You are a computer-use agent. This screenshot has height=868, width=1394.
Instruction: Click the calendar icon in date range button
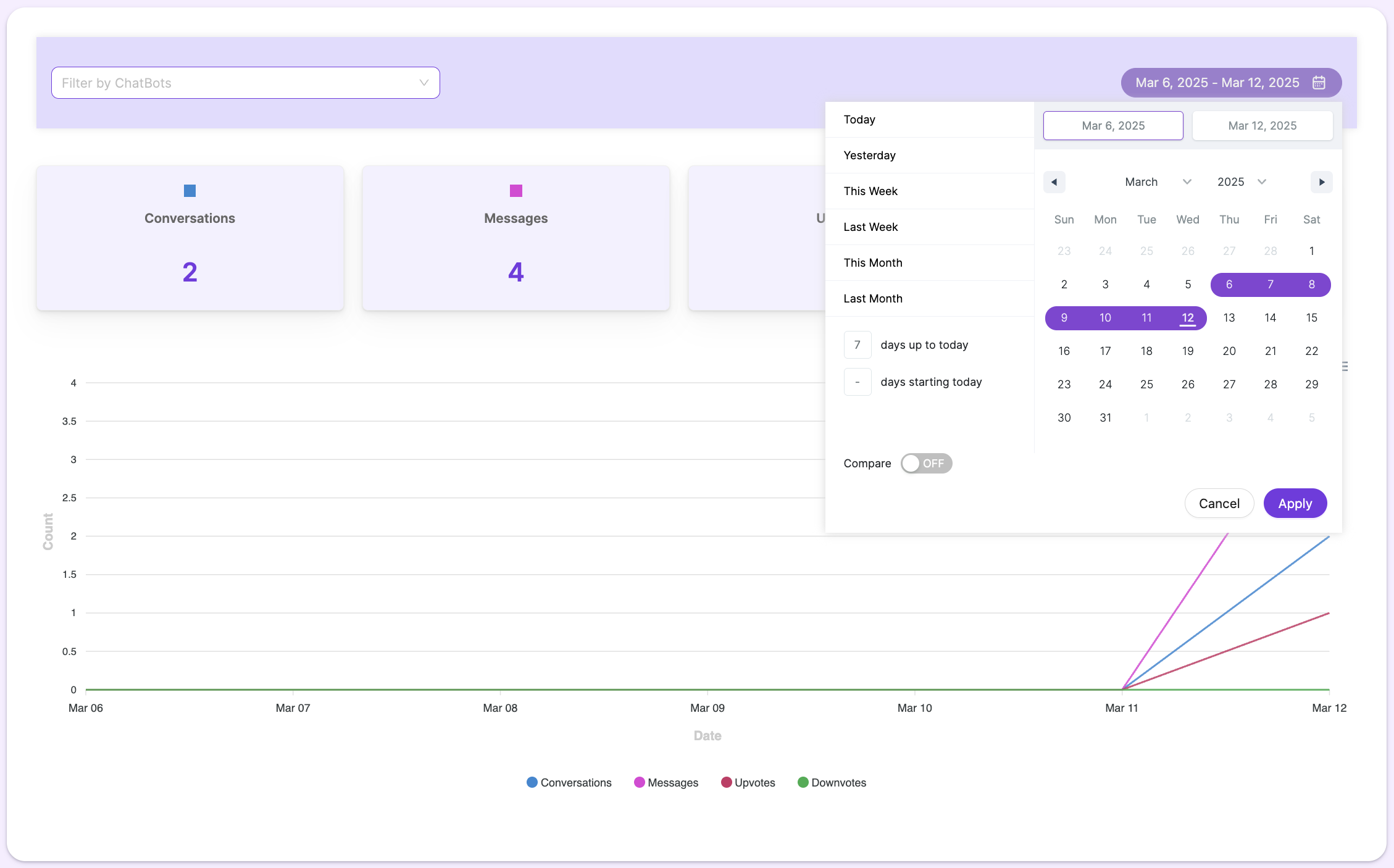(1319, 83)
